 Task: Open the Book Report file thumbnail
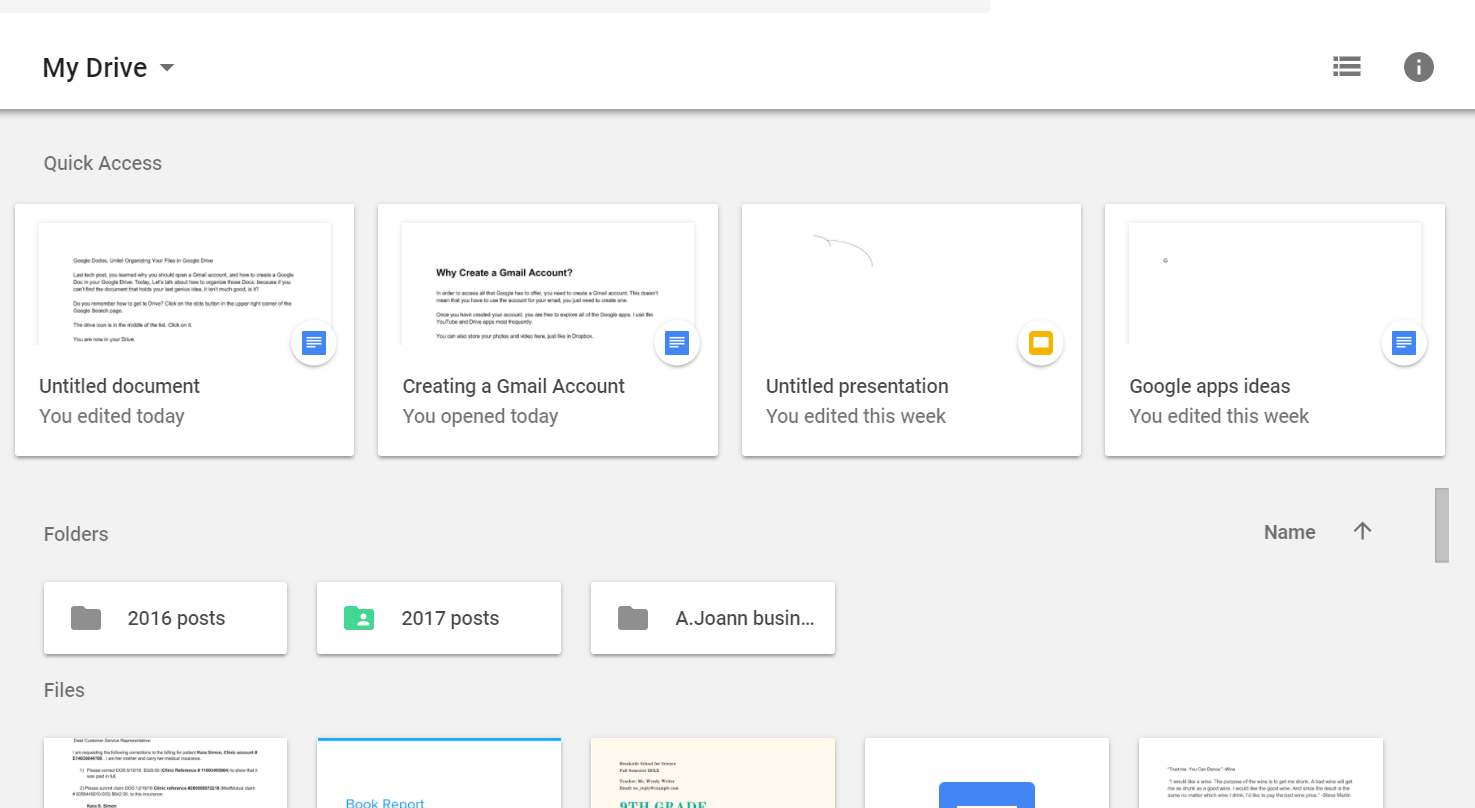pos(439,773)
